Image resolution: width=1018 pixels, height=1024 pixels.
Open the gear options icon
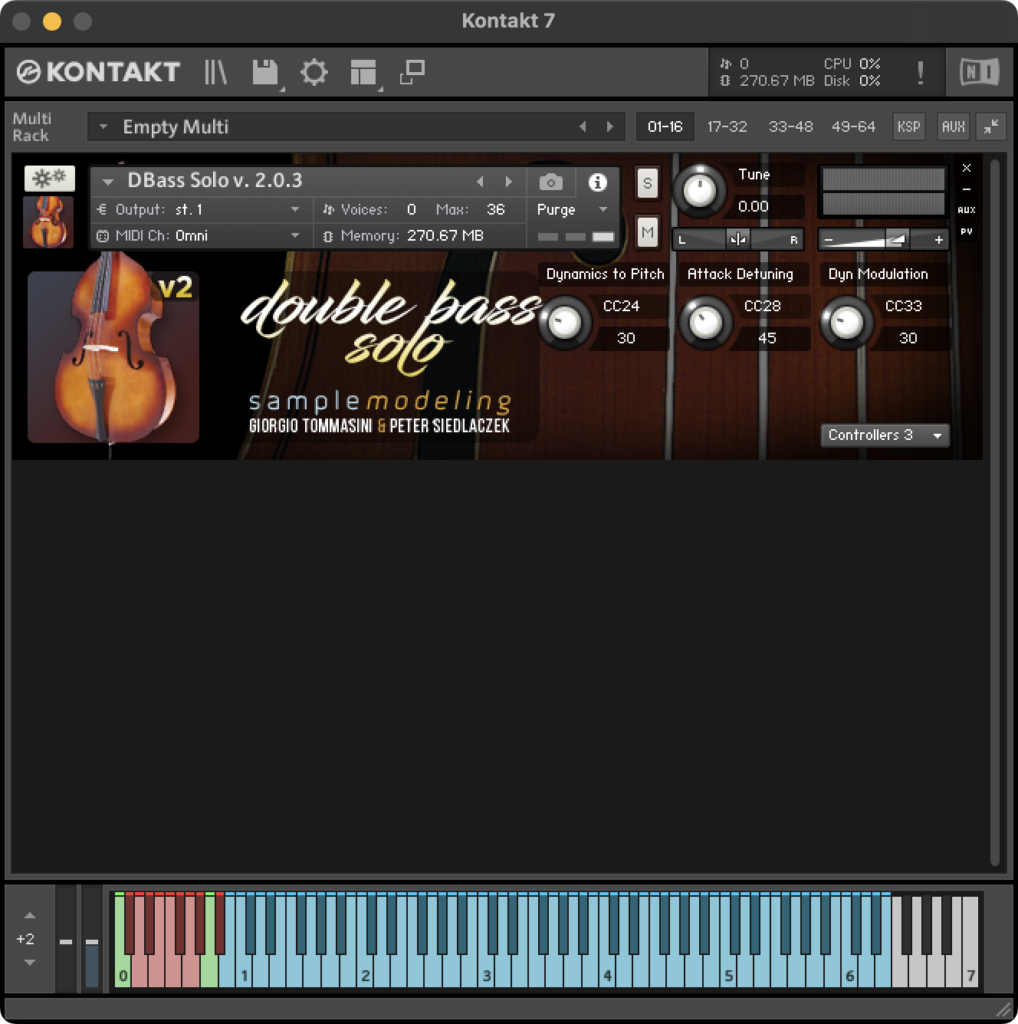tap(314, 72)
